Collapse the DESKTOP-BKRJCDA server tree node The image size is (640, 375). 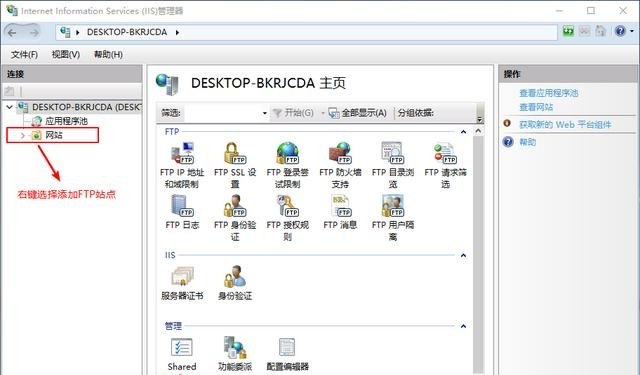point(9,107)
